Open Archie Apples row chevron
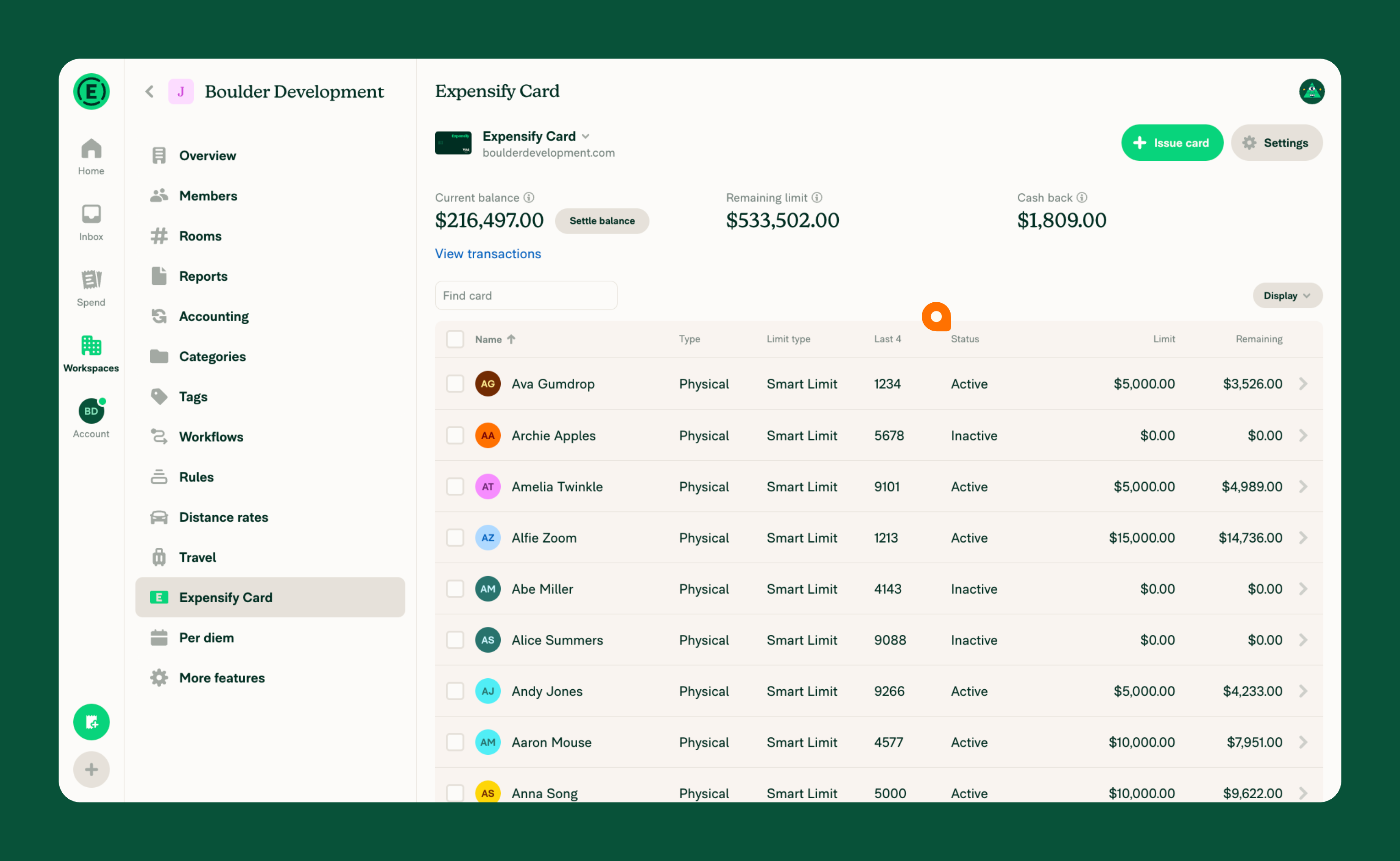The width and height of the screenshot is (1400, 861). coord(1303,436)
